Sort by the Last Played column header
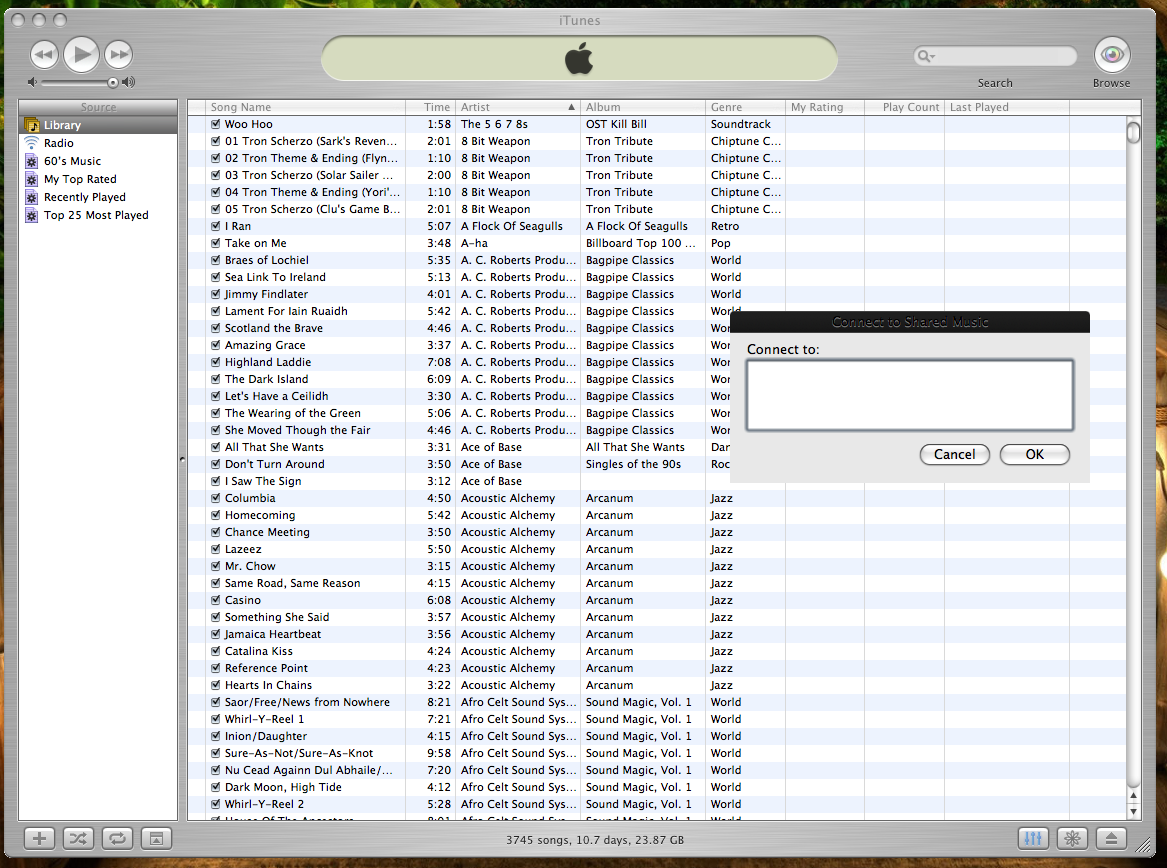Image resolution: width=1167 pixels, height=868 pixels. 1006,107
